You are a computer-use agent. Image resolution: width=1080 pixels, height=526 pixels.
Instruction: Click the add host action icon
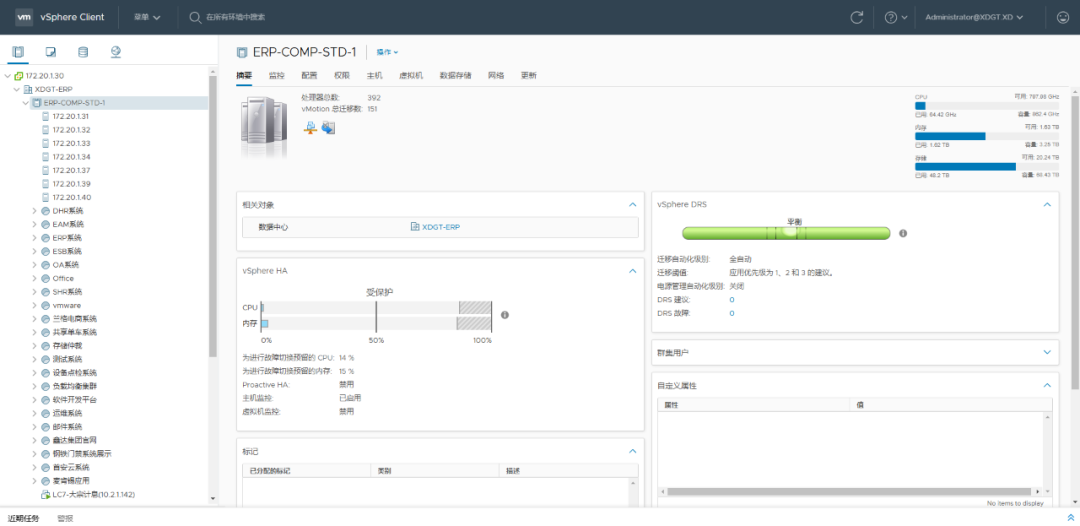310,127
